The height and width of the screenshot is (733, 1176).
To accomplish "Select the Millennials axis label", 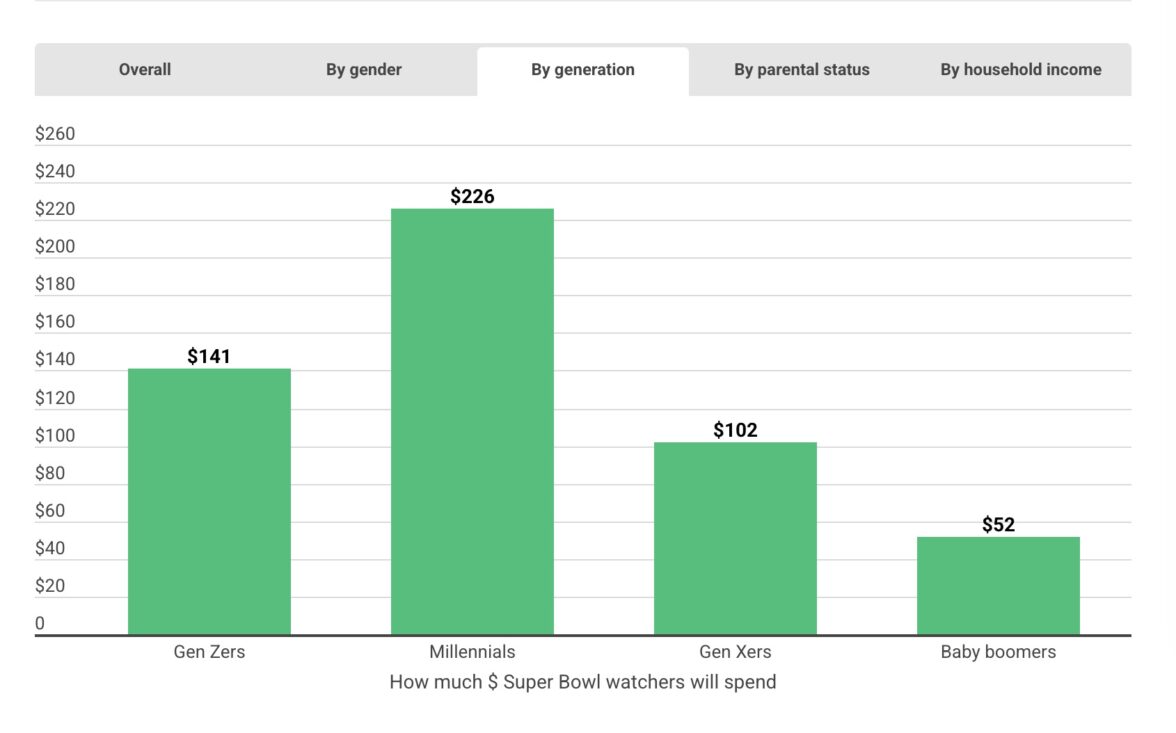I will 472,652.
